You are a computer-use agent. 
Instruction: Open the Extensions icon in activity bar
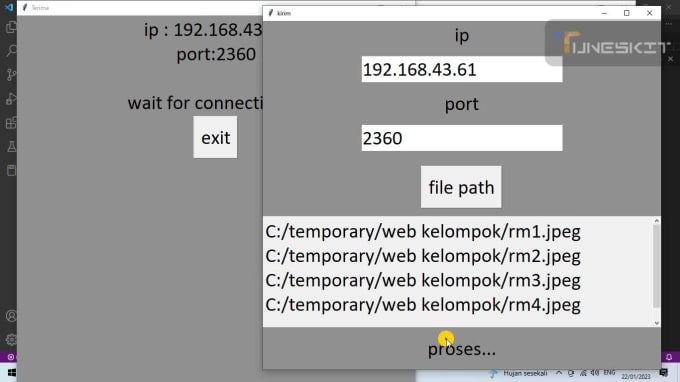[x=11, y=123]
